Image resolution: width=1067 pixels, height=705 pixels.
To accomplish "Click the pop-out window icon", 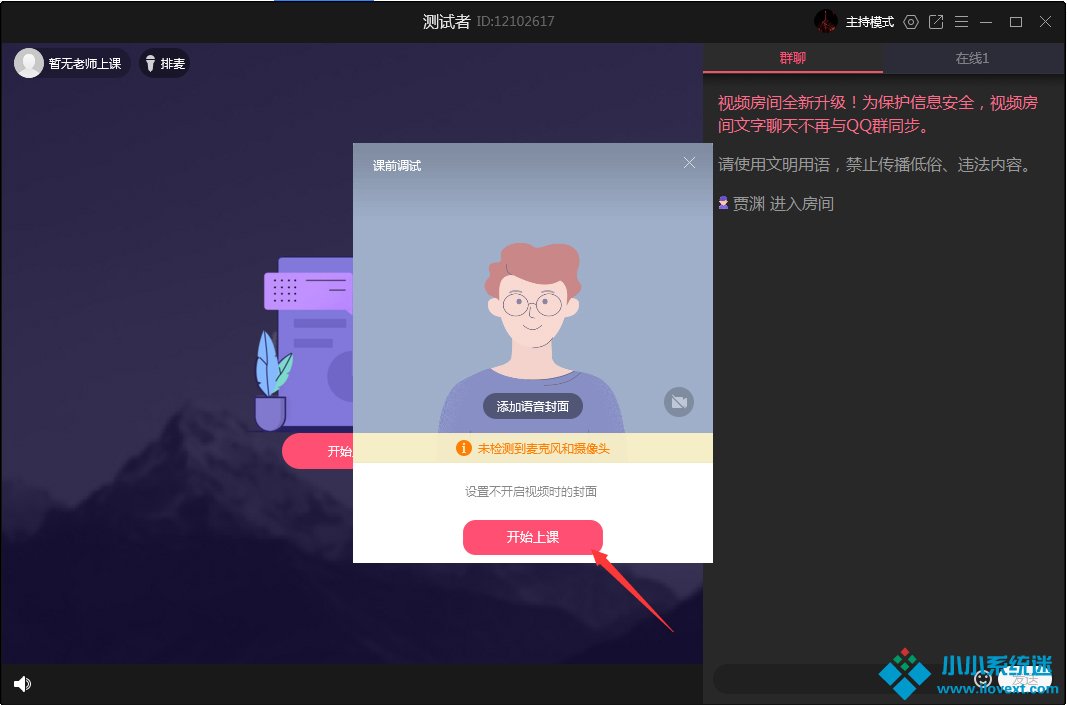I will (936, 22).
